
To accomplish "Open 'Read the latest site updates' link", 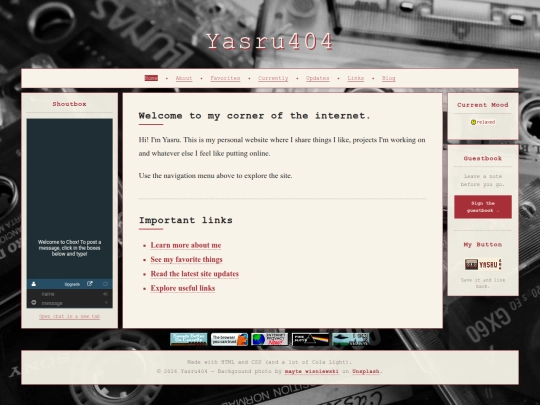I will (x=195, y=274).
